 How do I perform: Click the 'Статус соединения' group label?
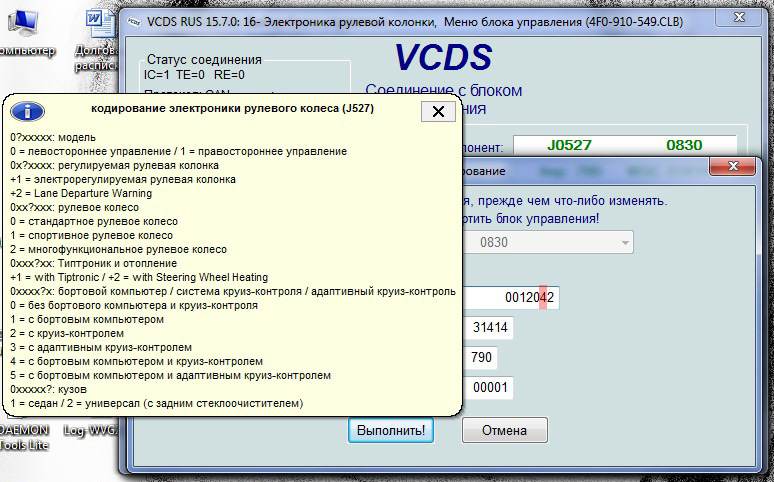coord(204,59)
